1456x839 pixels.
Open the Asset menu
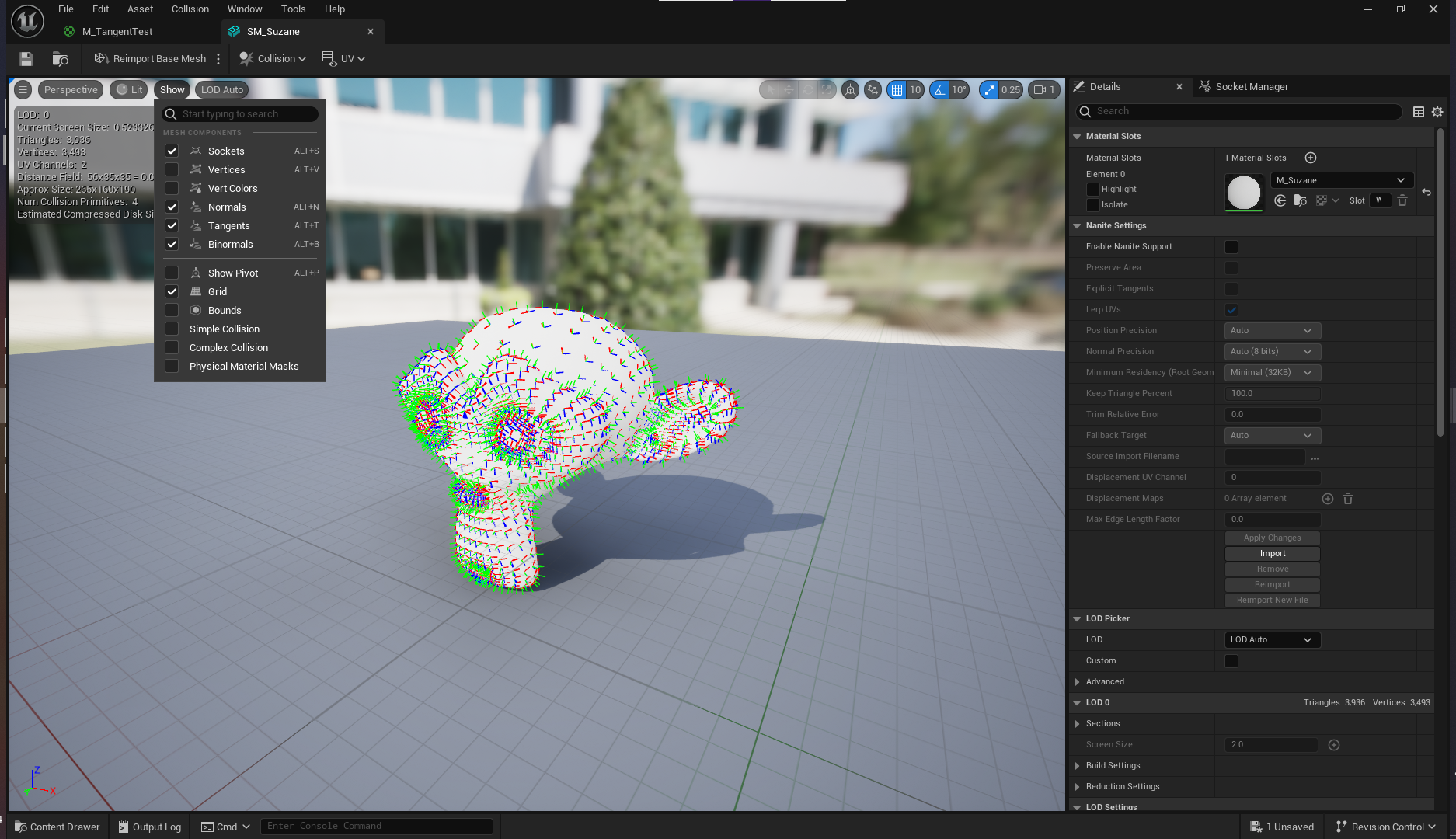[141, 9]
